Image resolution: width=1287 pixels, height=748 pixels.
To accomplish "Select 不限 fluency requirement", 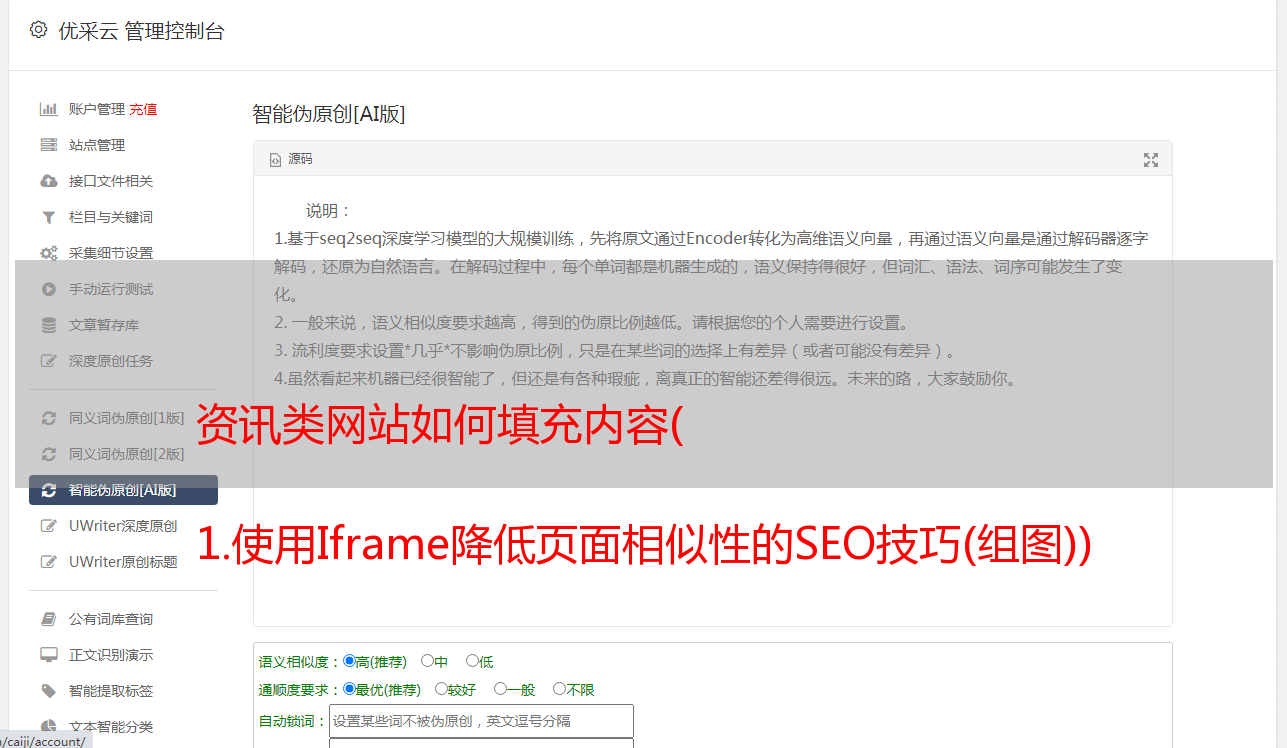I will tap(559, 689).
